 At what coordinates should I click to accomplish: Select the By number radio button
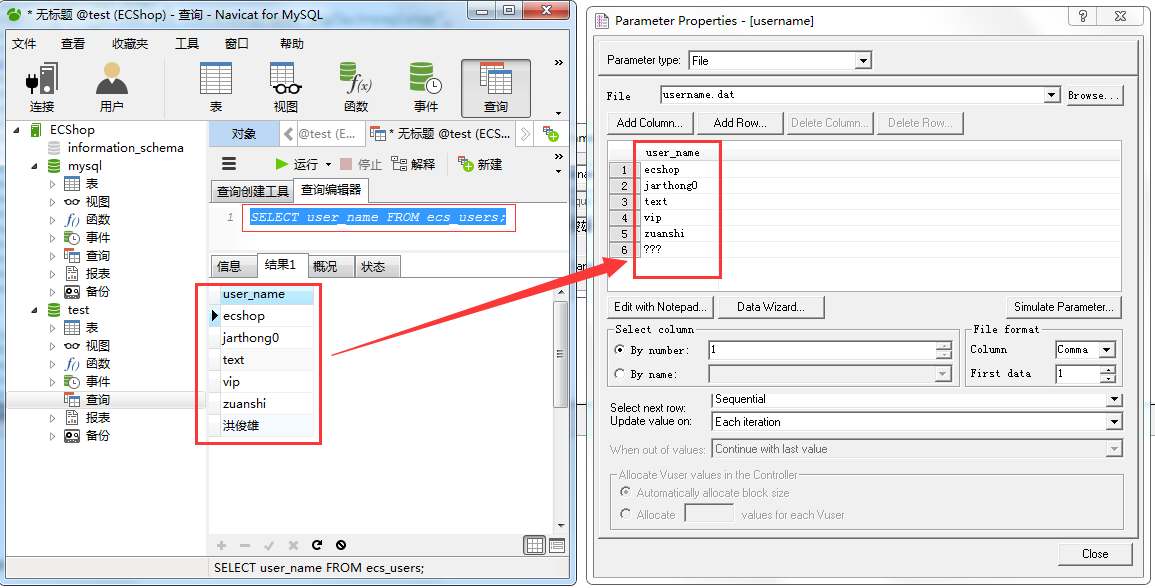[x=619, y=350]
